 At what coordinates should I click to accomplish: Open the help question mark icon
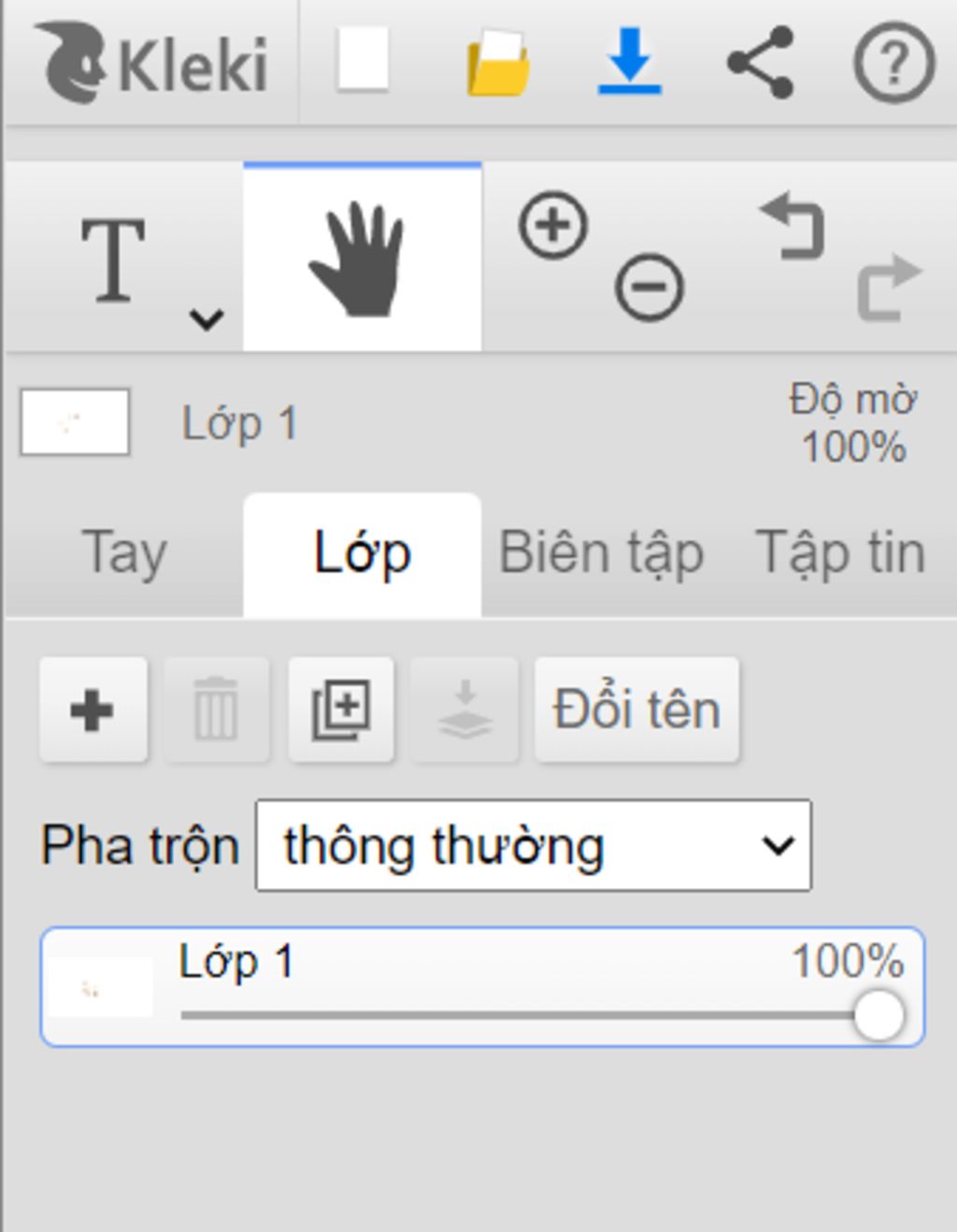tap(894, 63)
